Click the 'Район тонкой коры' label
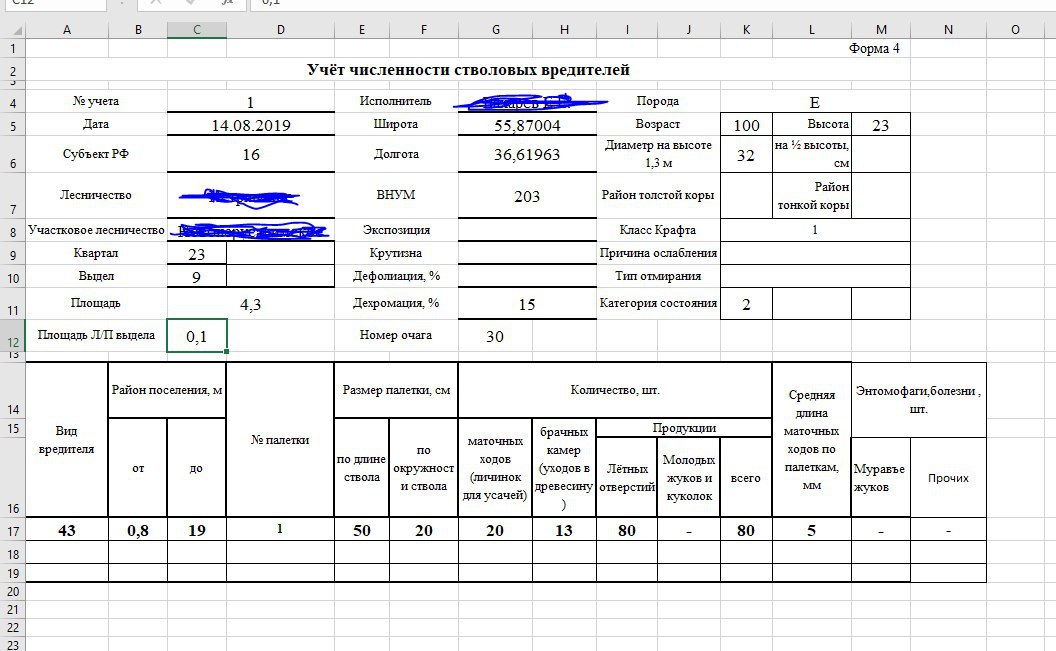Viewport: 1056px width, 651px height. [x=813, y=196]
